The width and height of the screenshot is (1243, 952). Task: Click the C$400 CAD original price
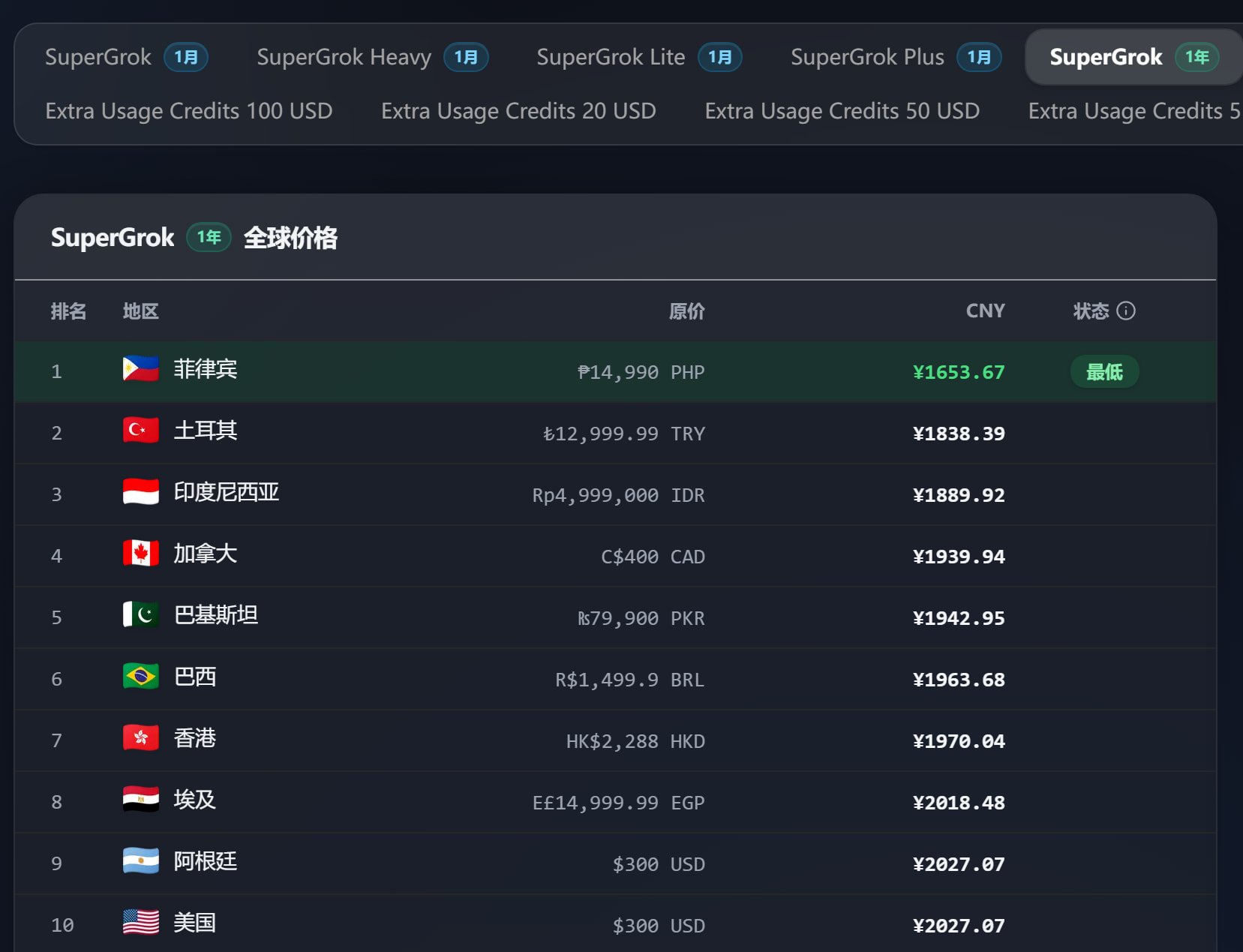653,557
